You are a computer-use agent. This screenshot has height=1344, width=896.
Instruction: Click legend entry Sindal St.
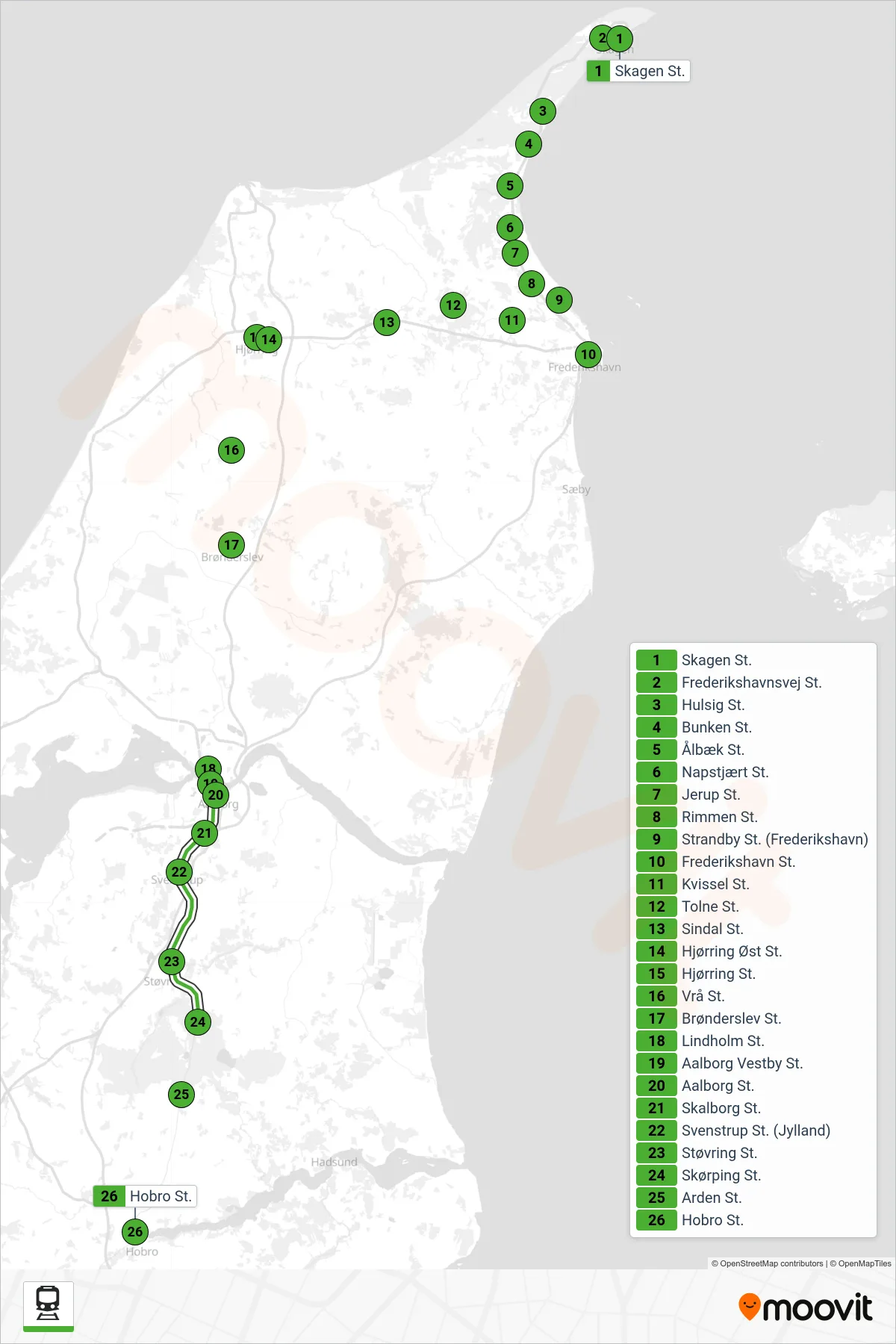point(753,929)
